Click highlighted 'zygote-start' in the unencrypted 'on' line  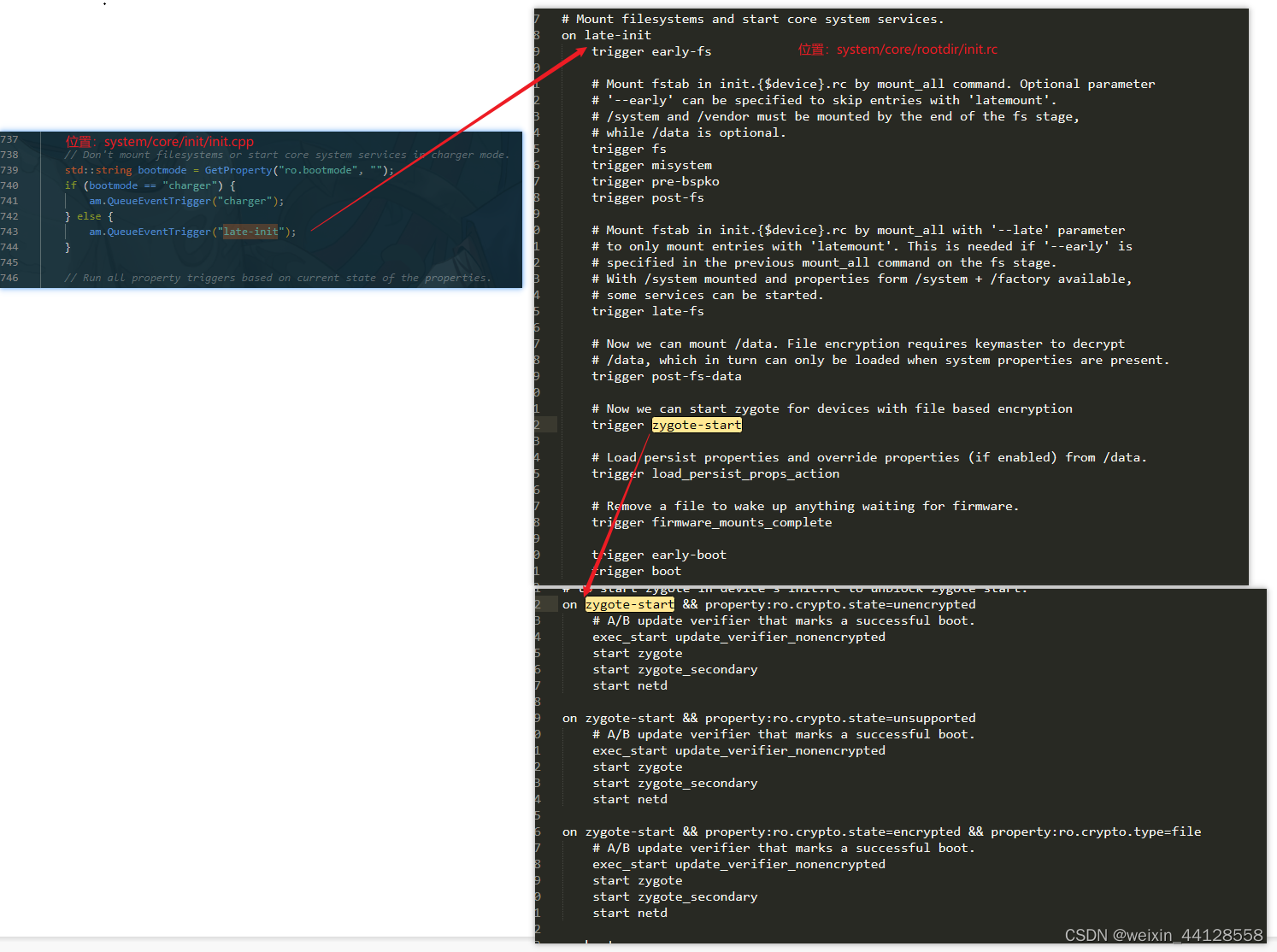(630, 604)
